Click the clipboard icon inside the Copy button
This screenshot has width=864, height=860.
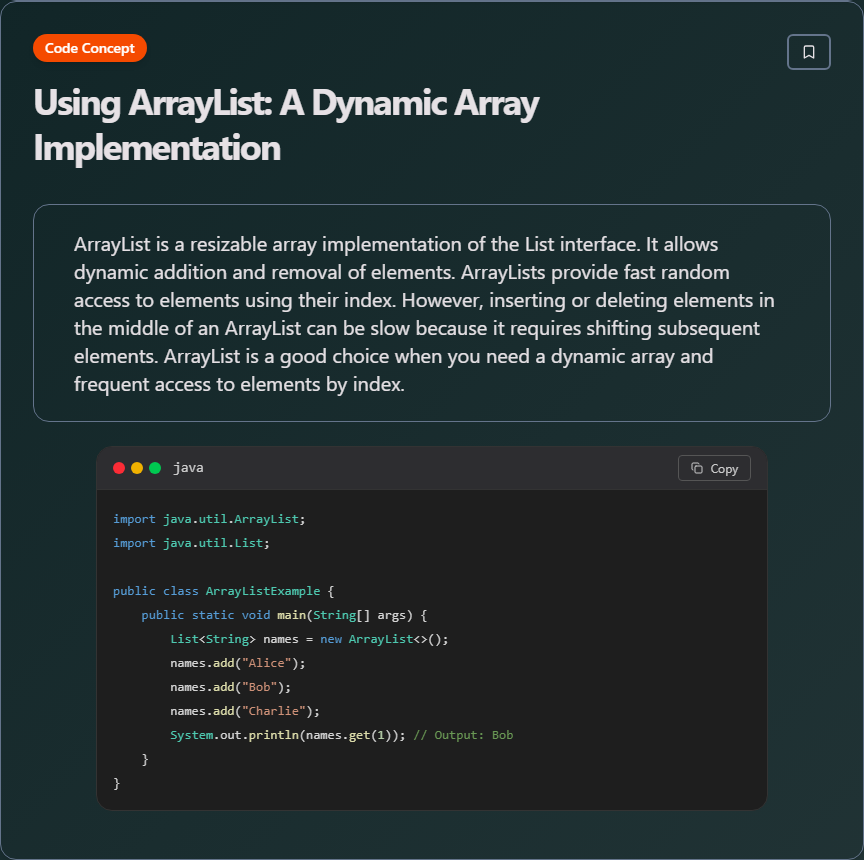pos(698,468)
